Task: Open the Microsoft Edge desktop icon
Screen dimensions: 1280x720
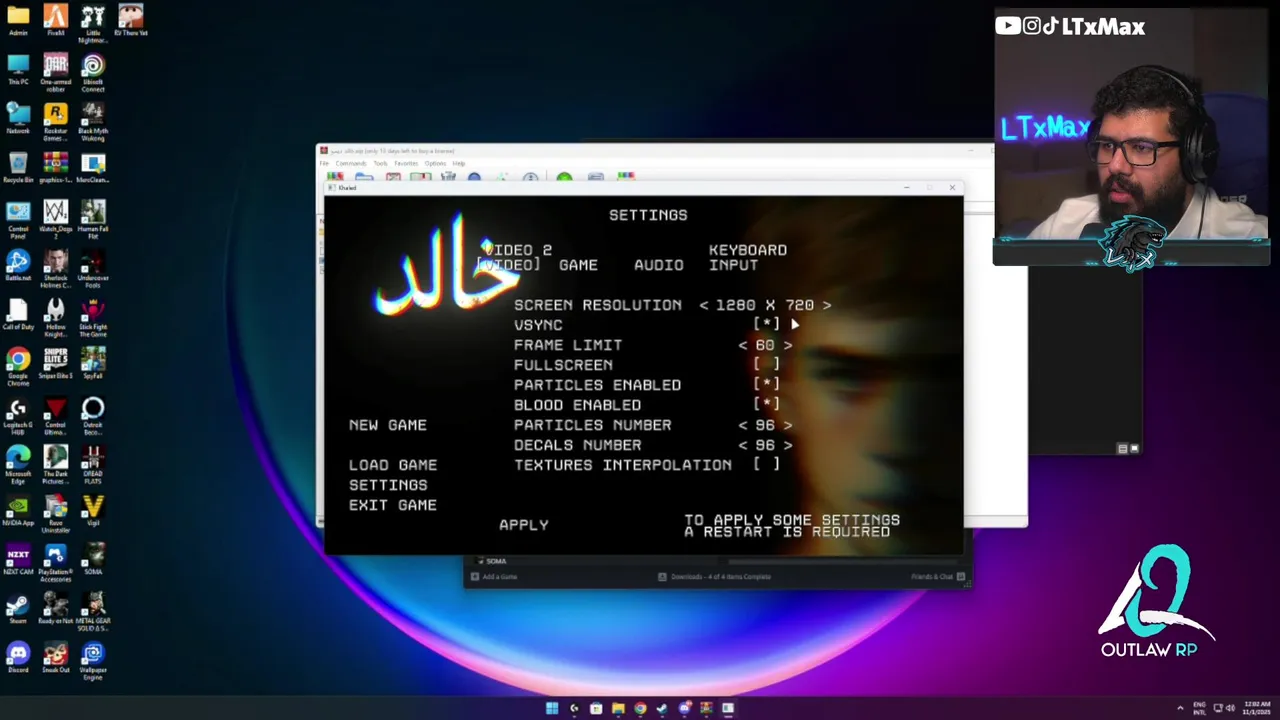Action: click(18, 465)
